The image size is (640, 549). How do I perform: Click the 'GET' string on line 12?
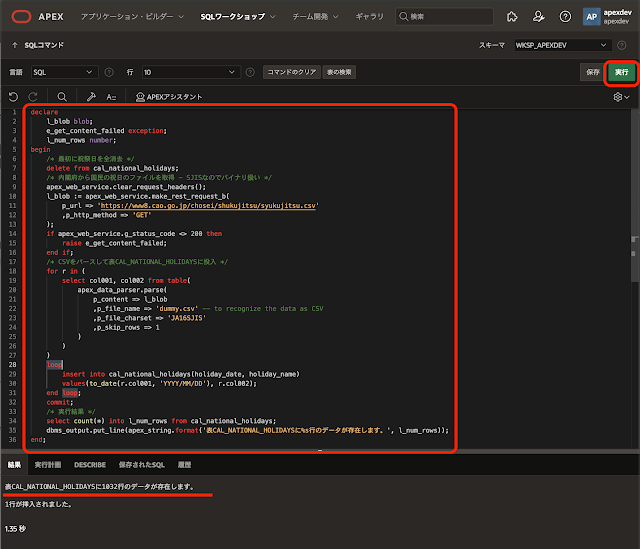(142, 215)
